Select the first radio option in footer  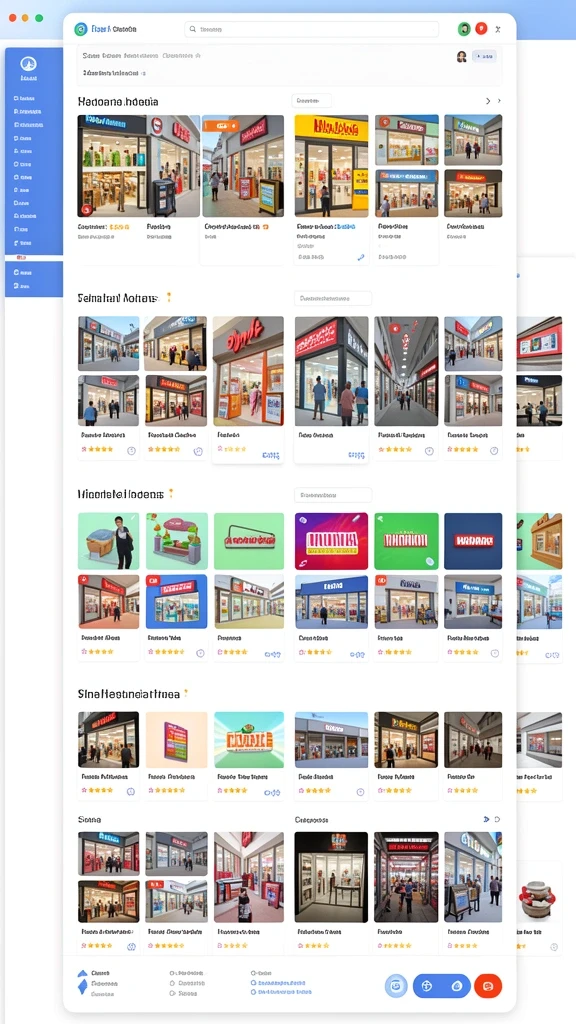pyautogui.click(x=172, y=973)
